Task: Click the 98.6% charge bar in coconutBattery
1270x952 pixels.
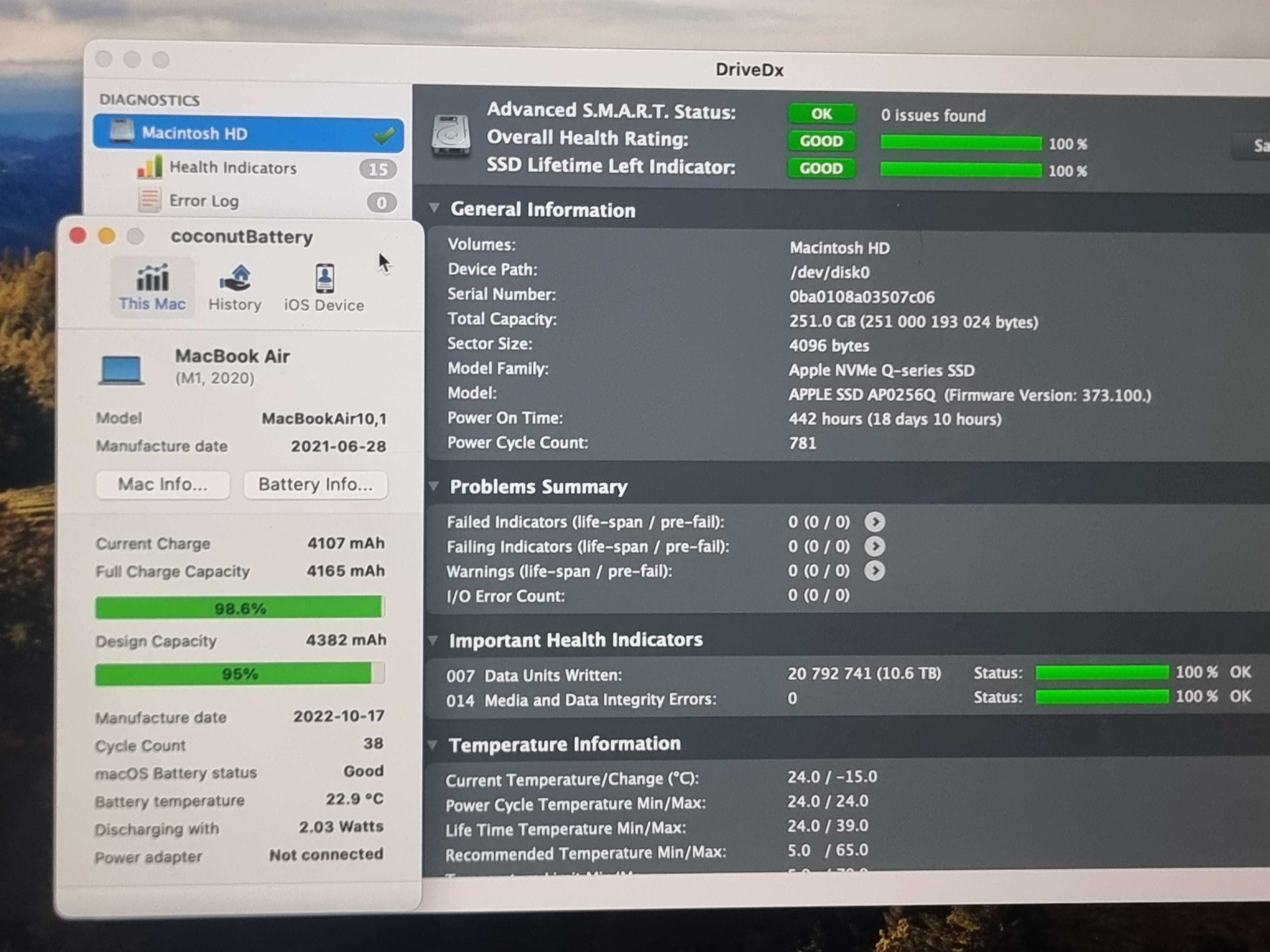Action: point(240,608)
